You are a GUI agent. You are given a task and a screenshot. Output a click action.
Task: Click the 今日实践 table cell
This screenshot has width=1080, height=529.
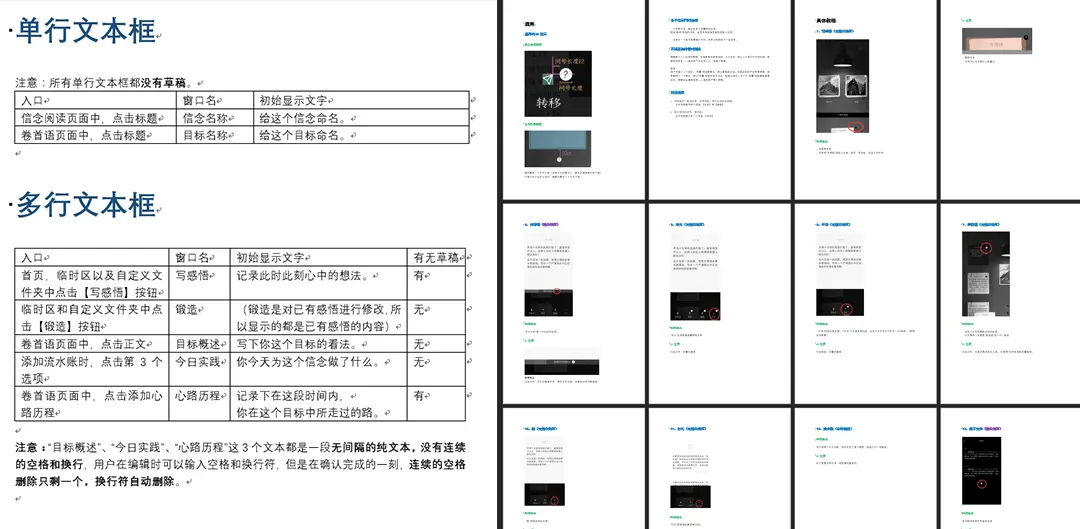pyautogui.click(x=197, y=361)
